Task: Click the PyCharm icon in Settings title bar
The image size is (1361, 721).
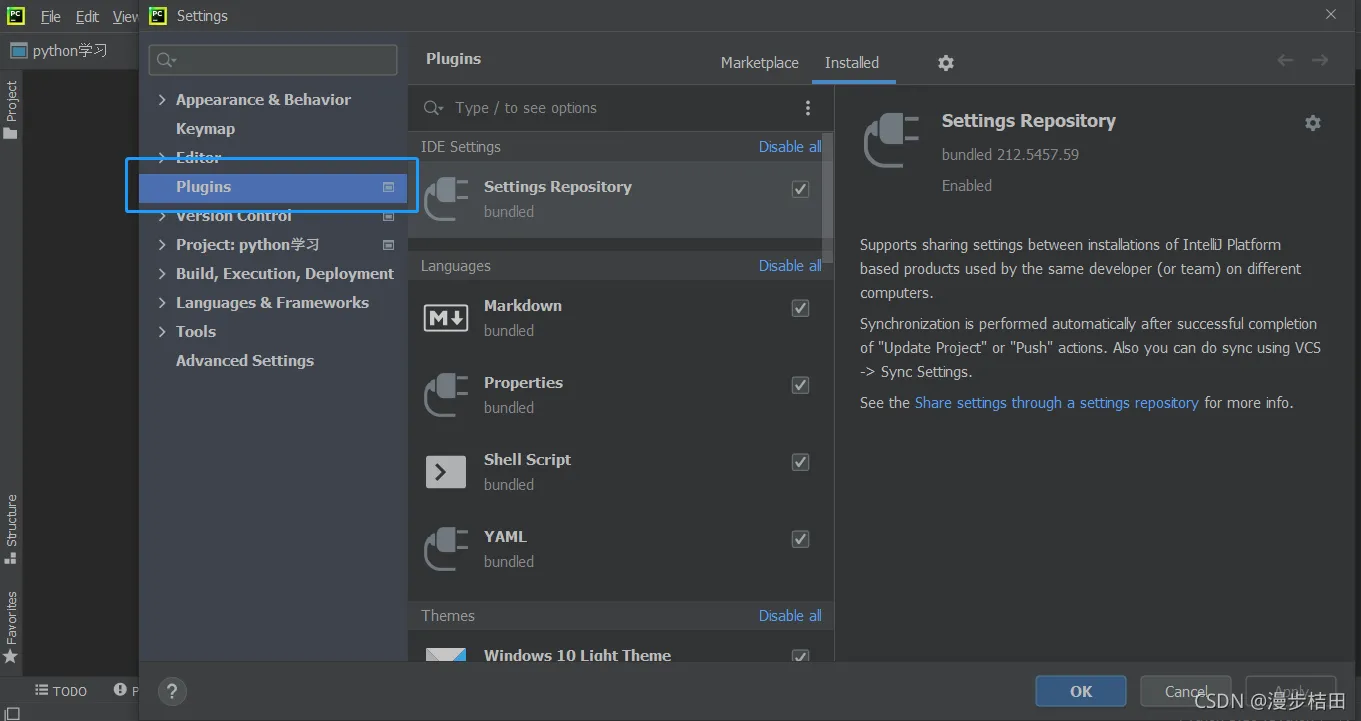Action: [158, 15]
